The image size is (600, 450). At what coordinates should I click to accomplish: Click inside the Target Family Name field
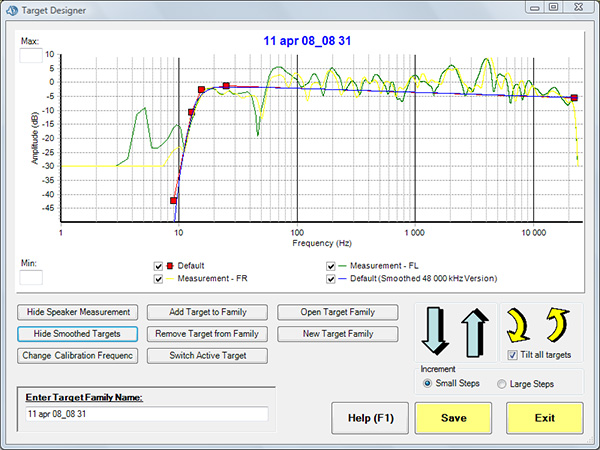(147, 414)
